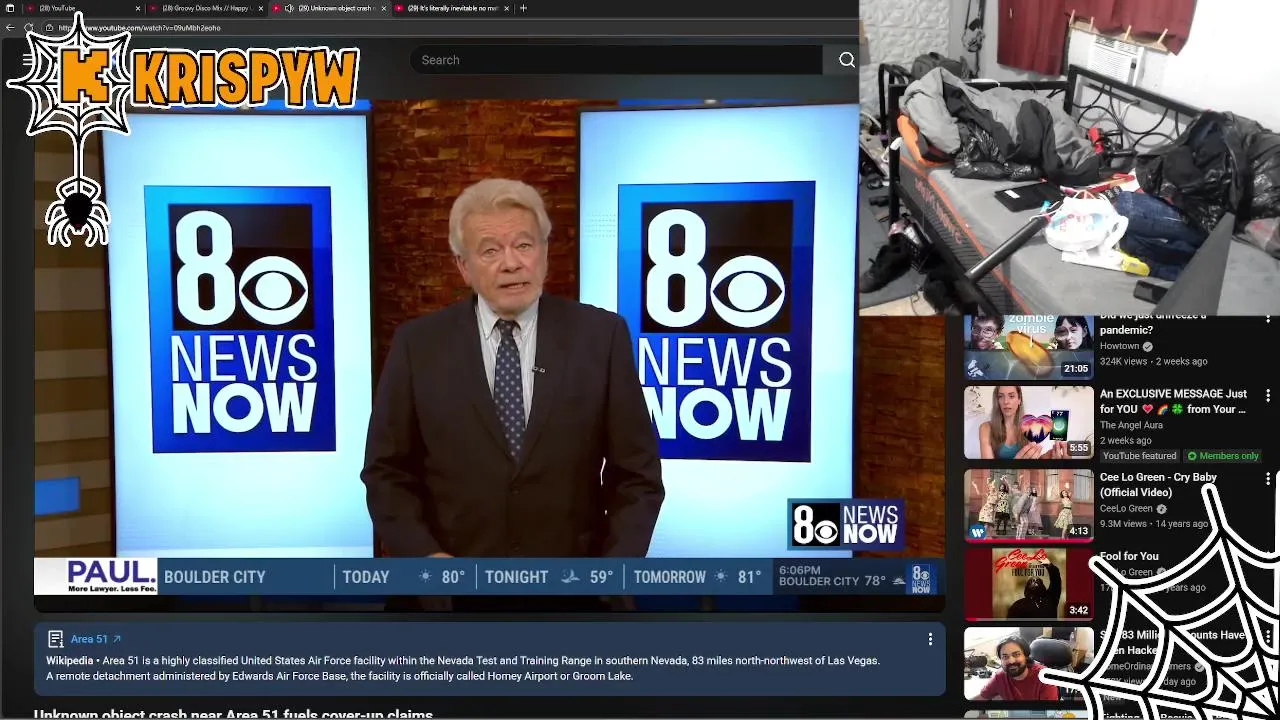The image size is (1280, 720).
Task: Open more options on the Area 51 panel
Action: [x=930, y=639]
